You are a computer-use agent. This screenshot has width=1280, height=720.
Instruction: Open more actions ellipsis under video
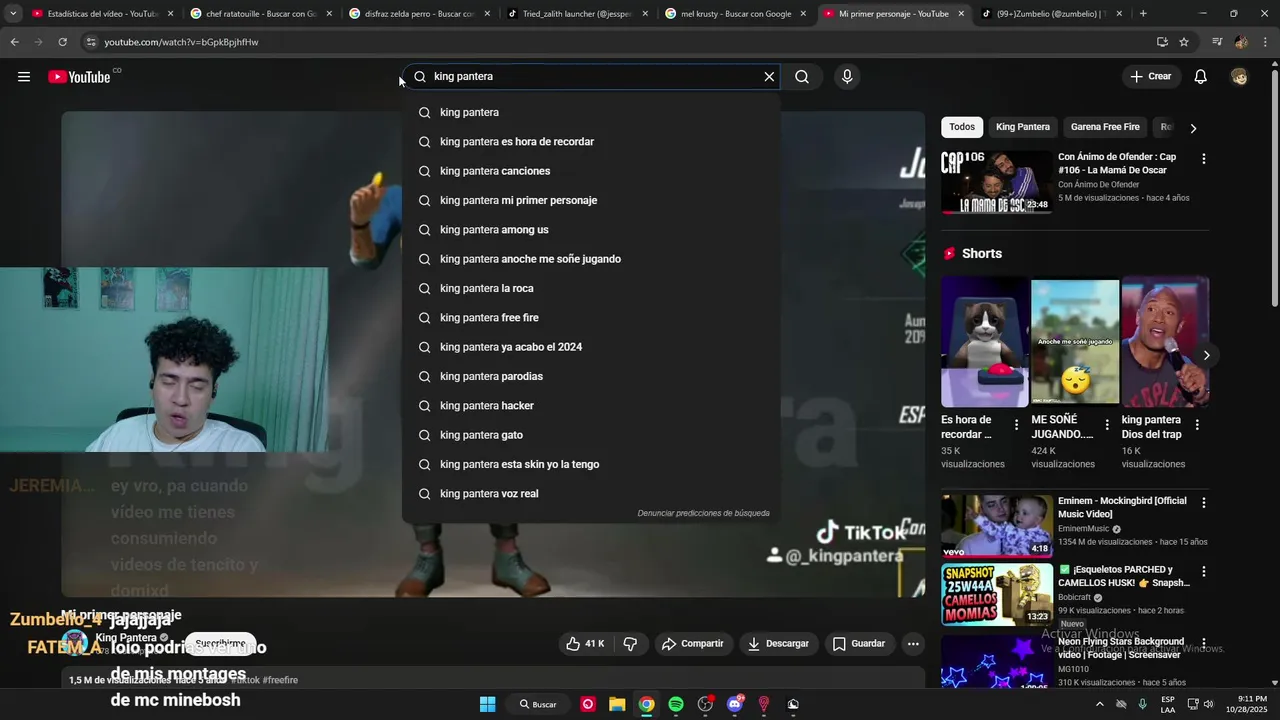(913, 644)
